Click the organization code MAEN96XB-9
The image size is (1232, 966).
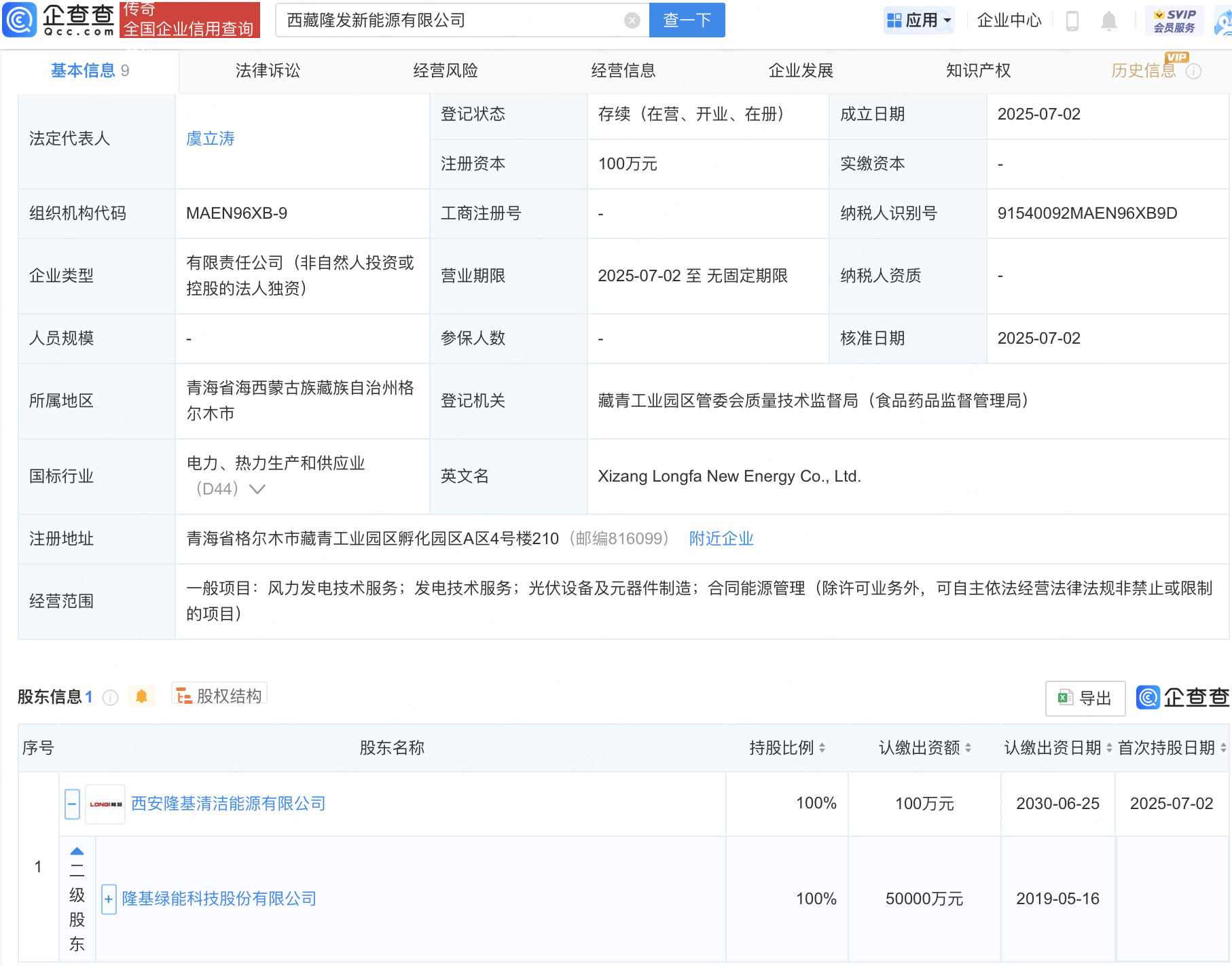237,213
